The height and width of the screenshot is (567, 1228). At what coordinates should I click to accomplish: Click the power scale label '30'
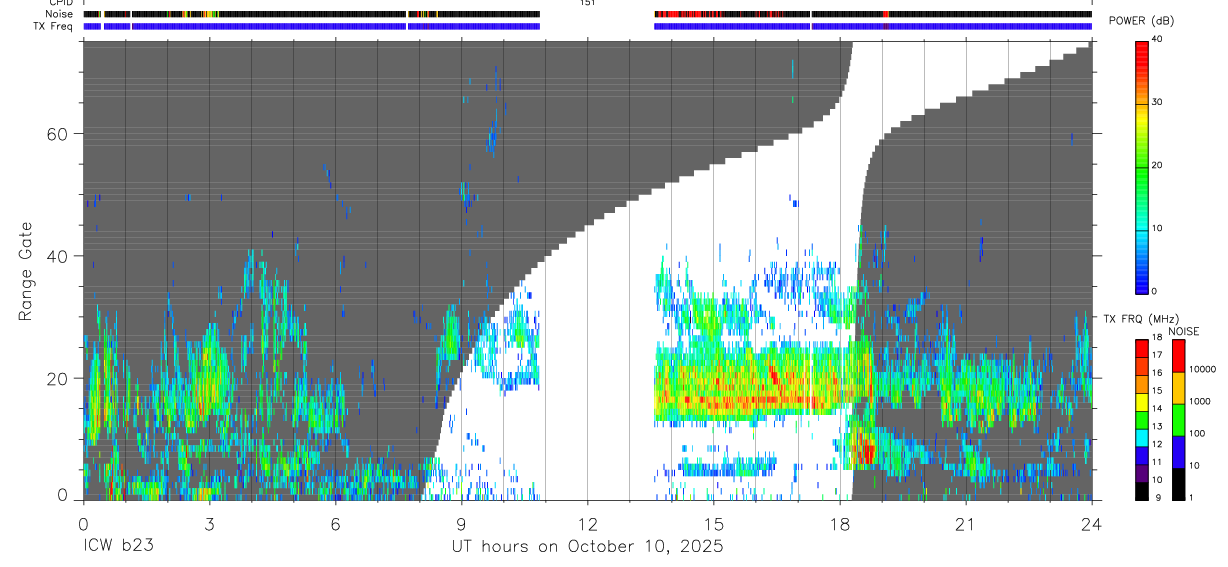(x=1157, y=102)
